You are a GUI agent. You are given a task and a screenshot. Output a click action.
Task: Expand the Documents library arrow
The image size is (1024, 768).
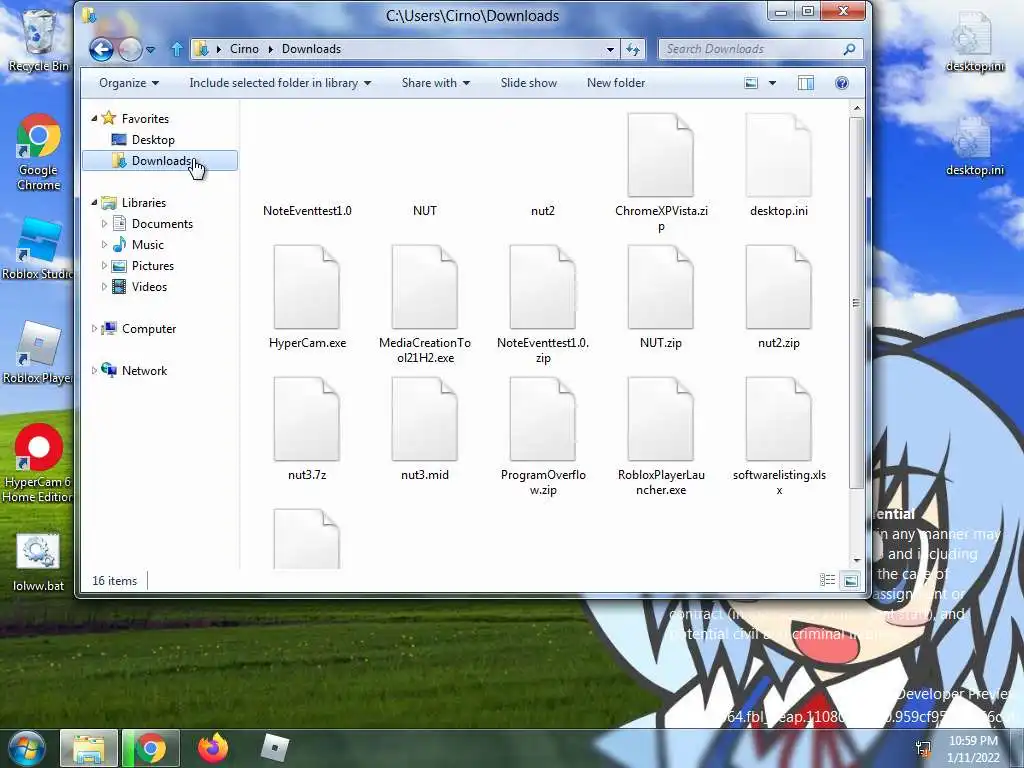(x=104, y=223)
